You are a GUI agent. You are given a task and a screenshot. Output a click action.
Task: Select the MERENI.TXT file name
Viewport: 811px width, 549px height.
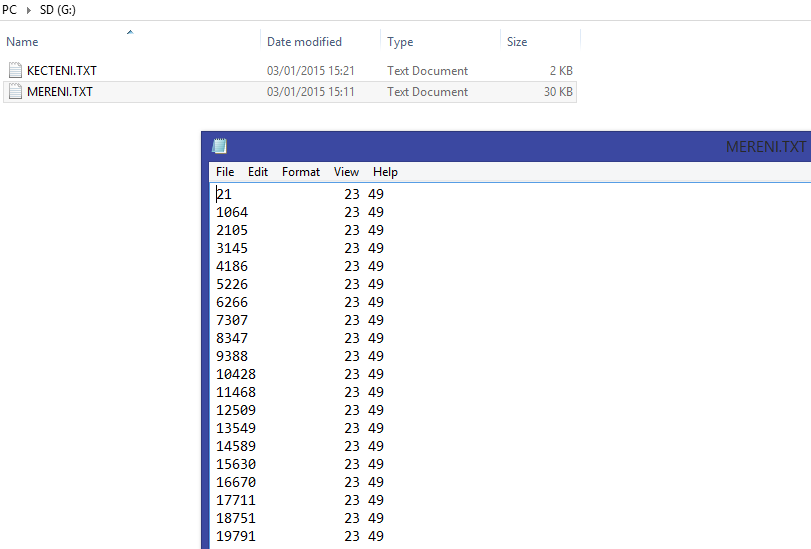pyautogui.click(x=60, y=92)
